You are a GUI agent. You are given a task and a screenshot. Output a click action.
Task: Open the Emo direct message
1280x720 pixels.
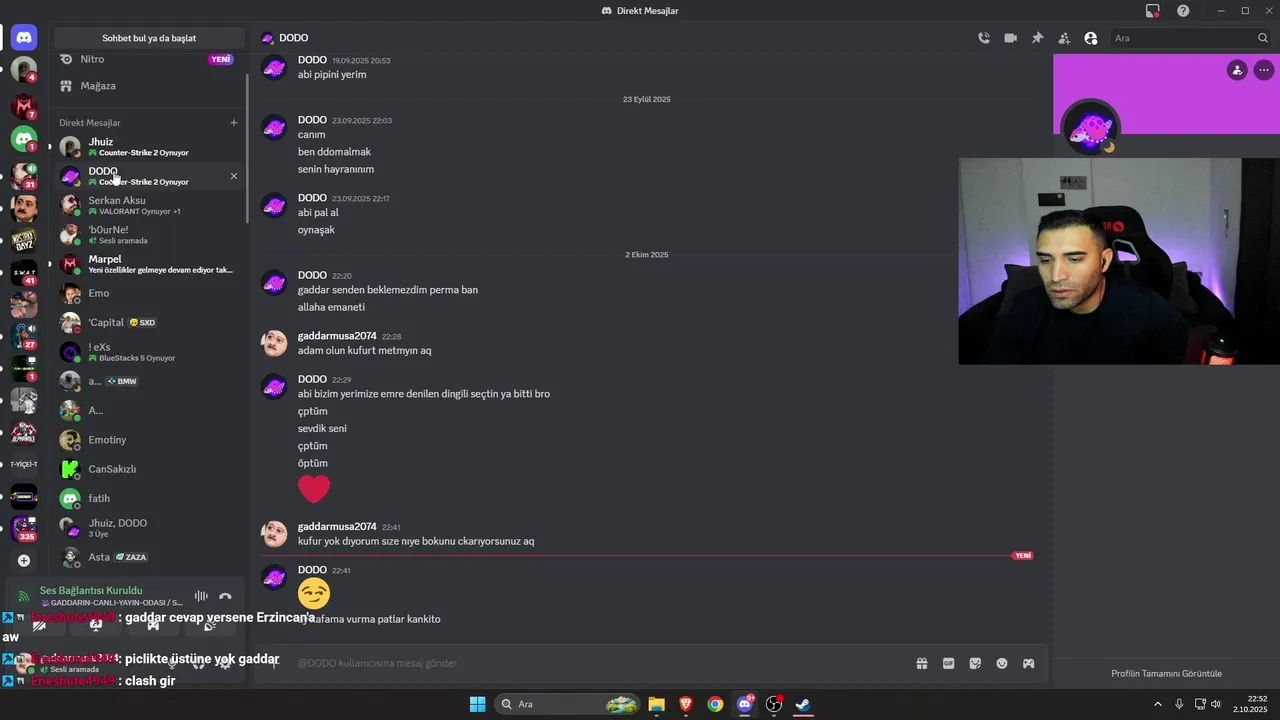point(148,293)
